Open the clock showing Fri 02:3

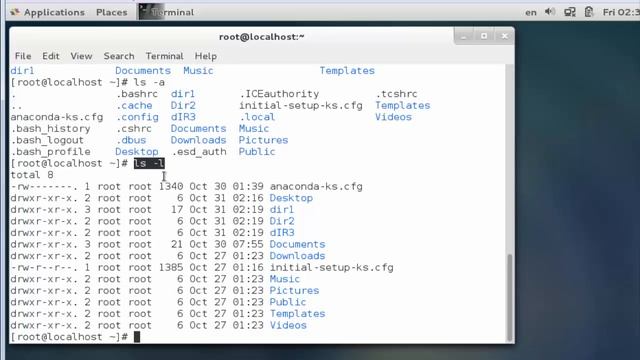621,12
